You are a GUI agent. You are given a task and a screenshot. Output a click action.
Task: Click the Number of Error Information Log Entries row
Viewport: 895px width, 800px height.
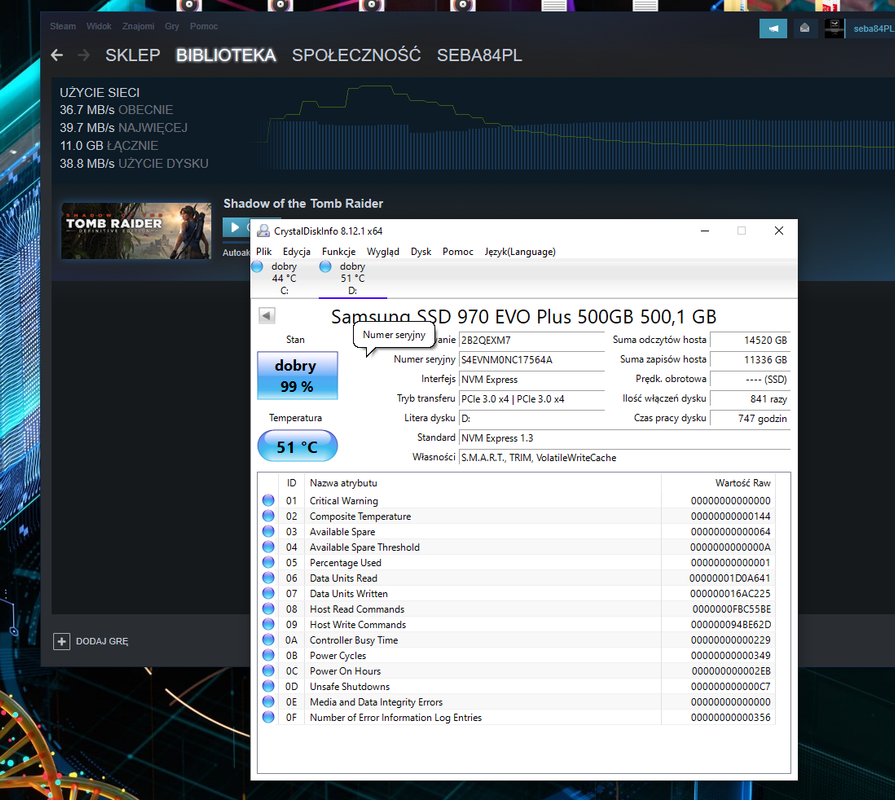point(517,717)
